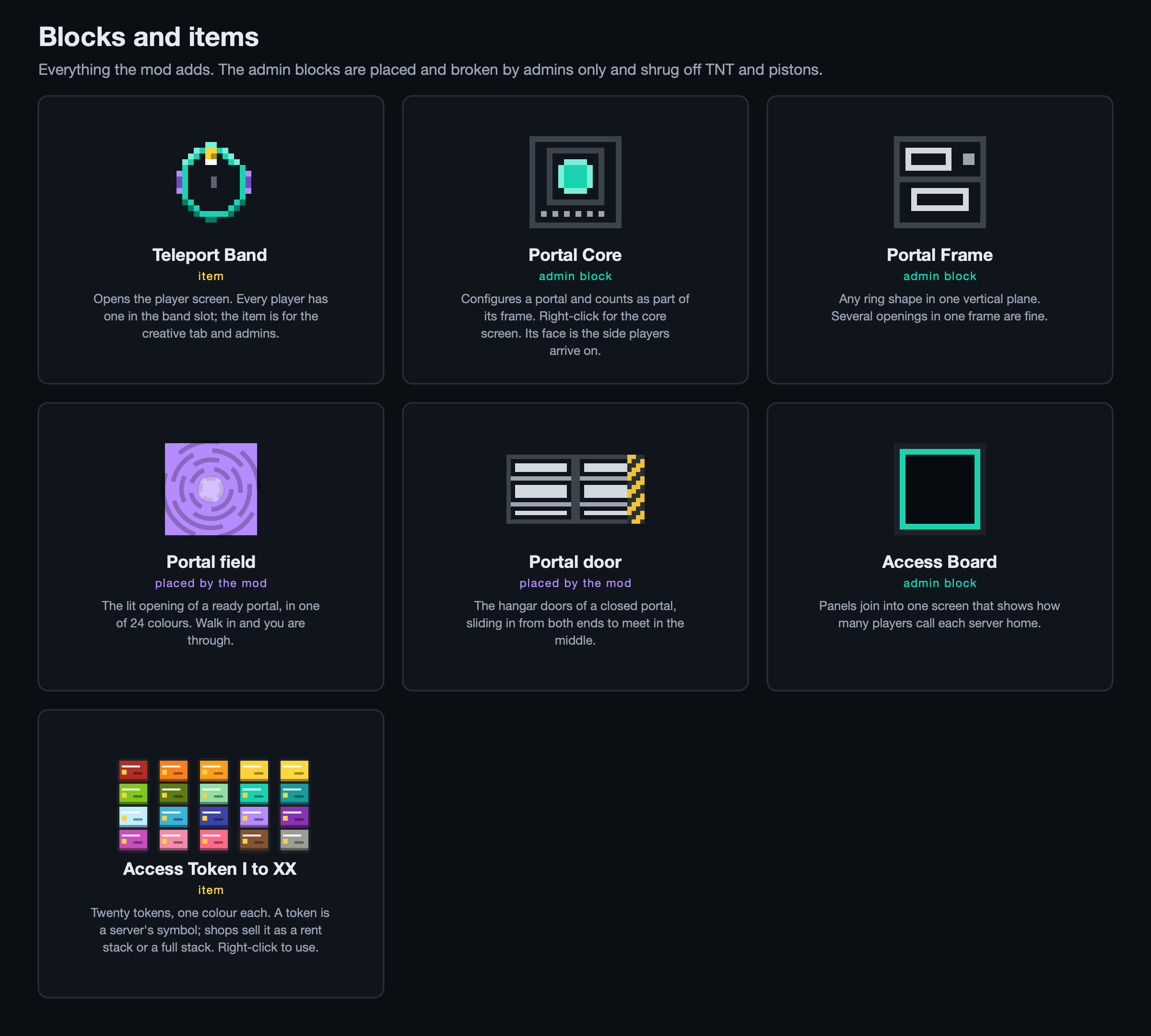Click the 'Portal Frame' card title
This screenshot has width=1151, height=1036.
point(939,255)
